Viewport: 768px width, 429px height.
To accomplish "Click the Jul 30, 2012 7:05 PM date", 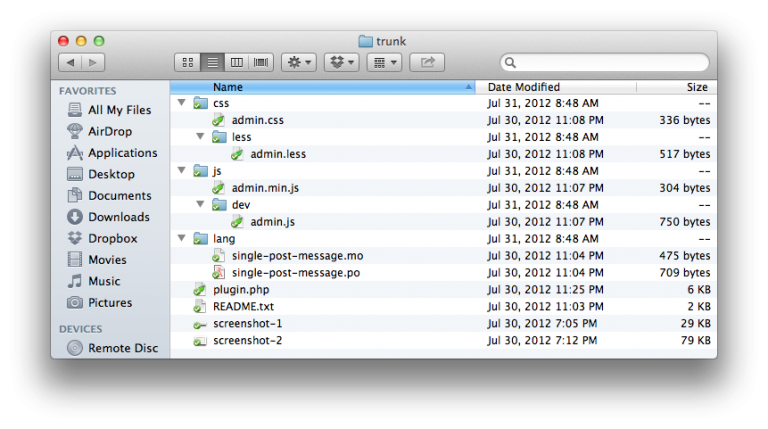I will 542,324.
